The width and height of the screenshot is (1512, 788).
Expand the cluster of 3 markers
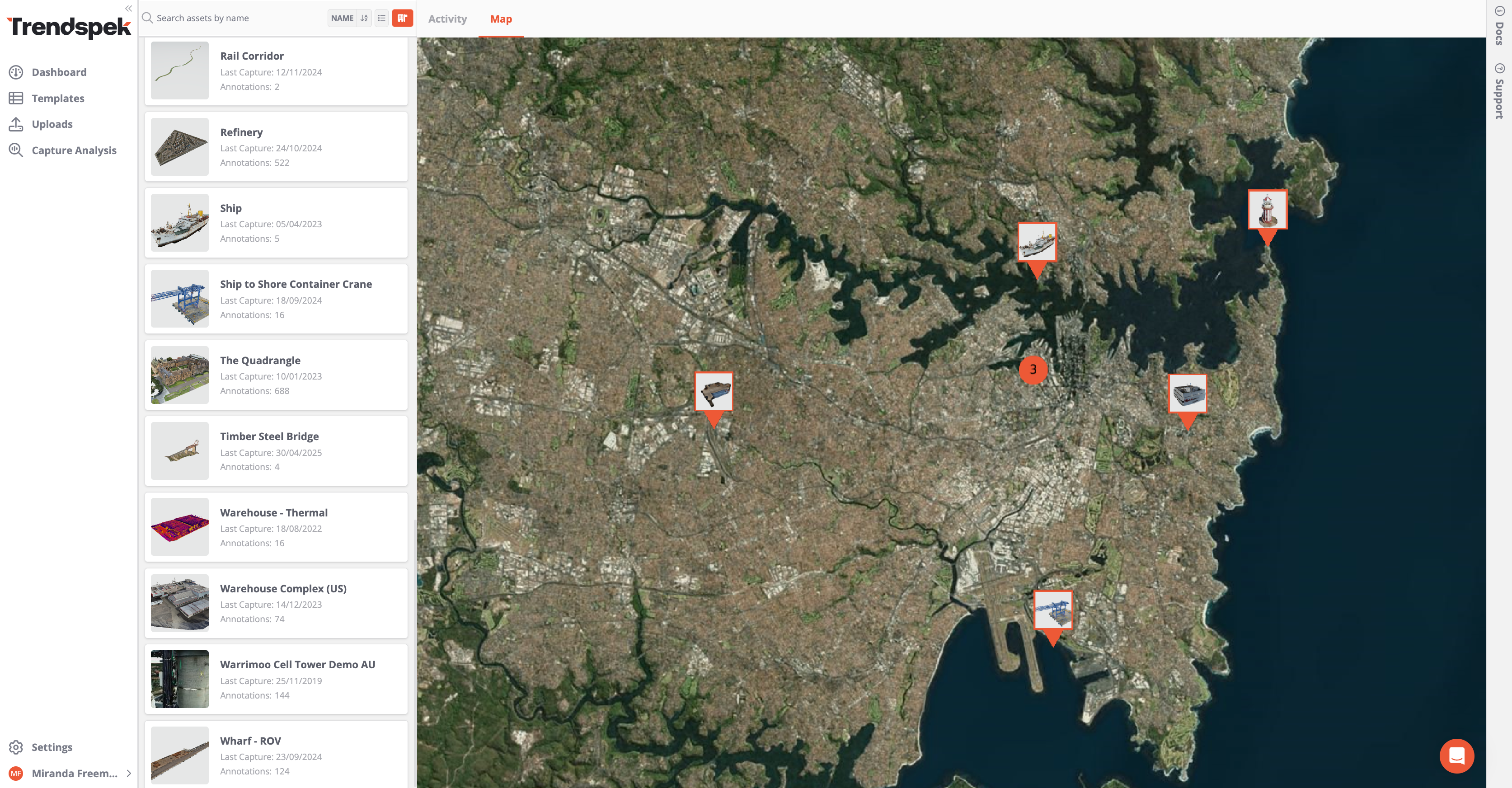1033,370
